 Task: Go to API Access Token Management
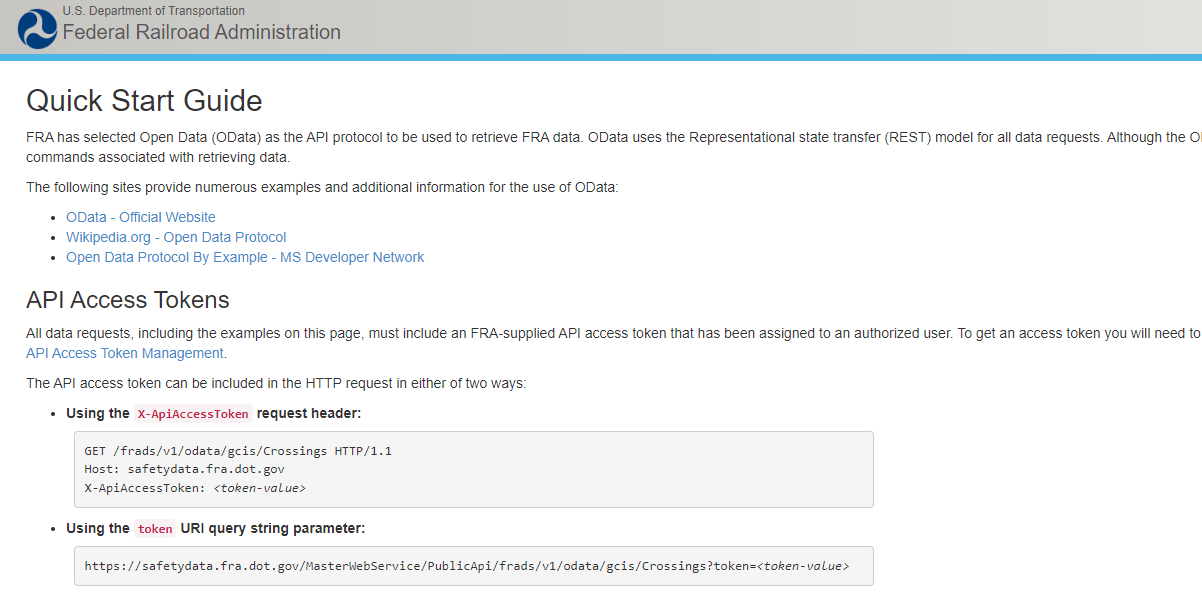[125, 353]
